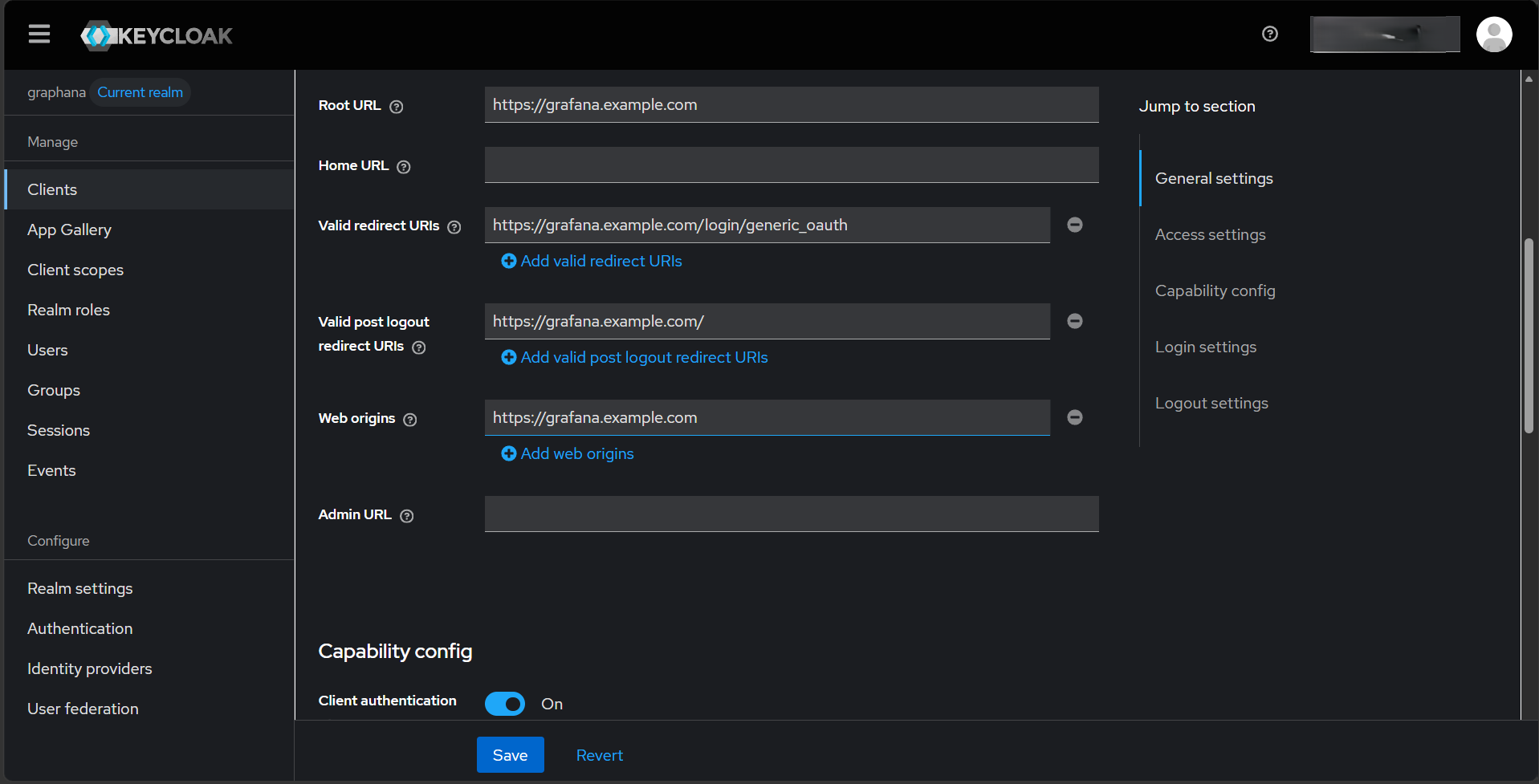The image size is (1539, 784).
Task: Show help for Valid redirect URIs
Action: tap(454, 227)
